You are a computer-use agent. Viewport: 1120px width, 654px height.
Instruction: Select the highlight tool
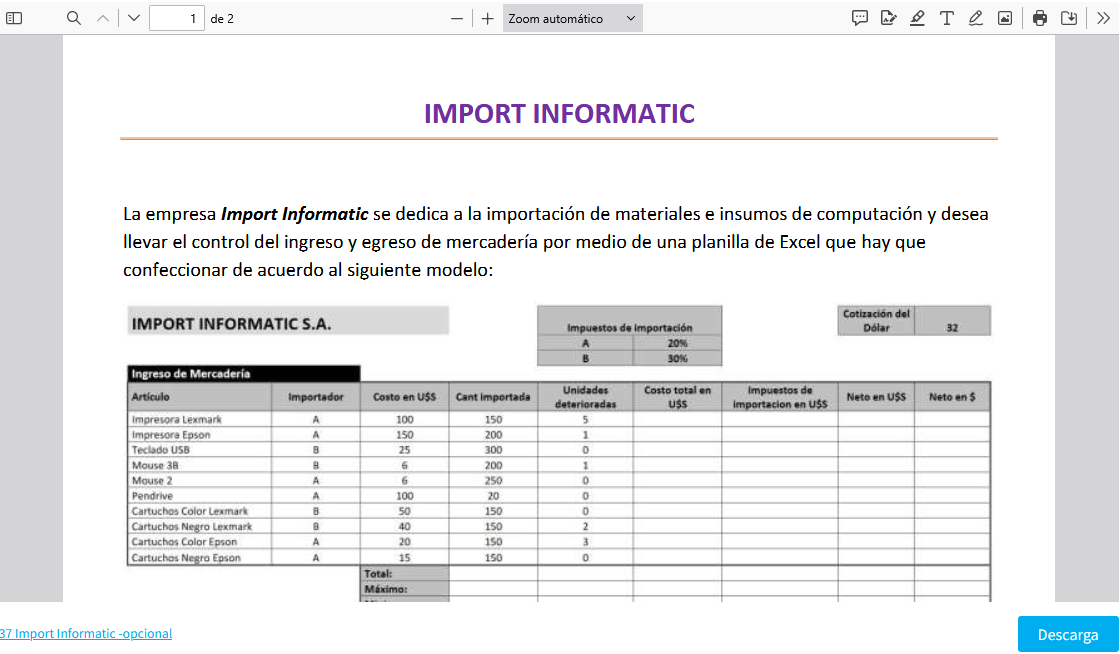pyautogui.click(x=917, y=18)
